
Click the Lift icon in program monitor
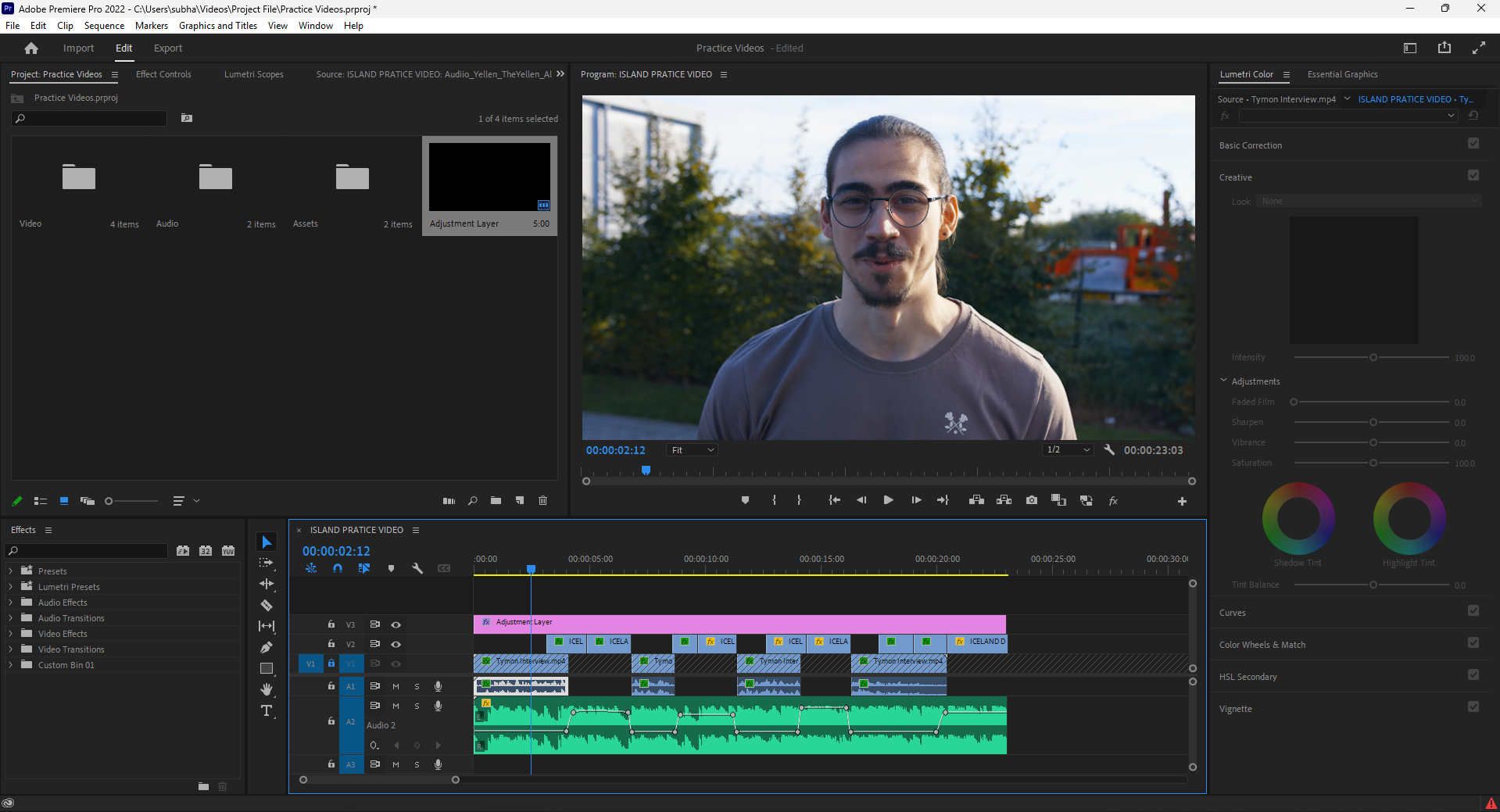(x=976, y=500)
